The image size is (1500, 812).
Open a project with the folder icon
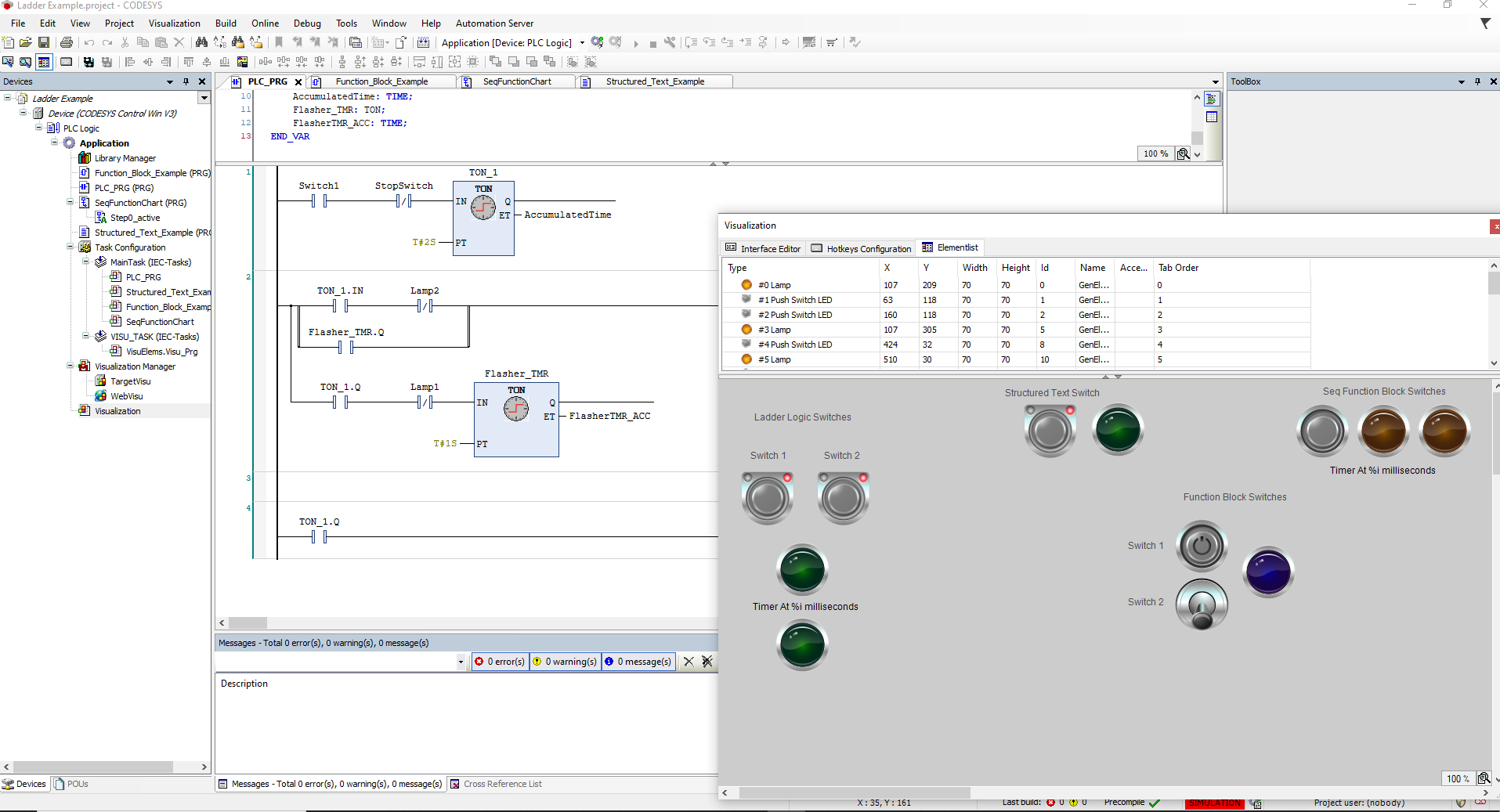[26, 42]
